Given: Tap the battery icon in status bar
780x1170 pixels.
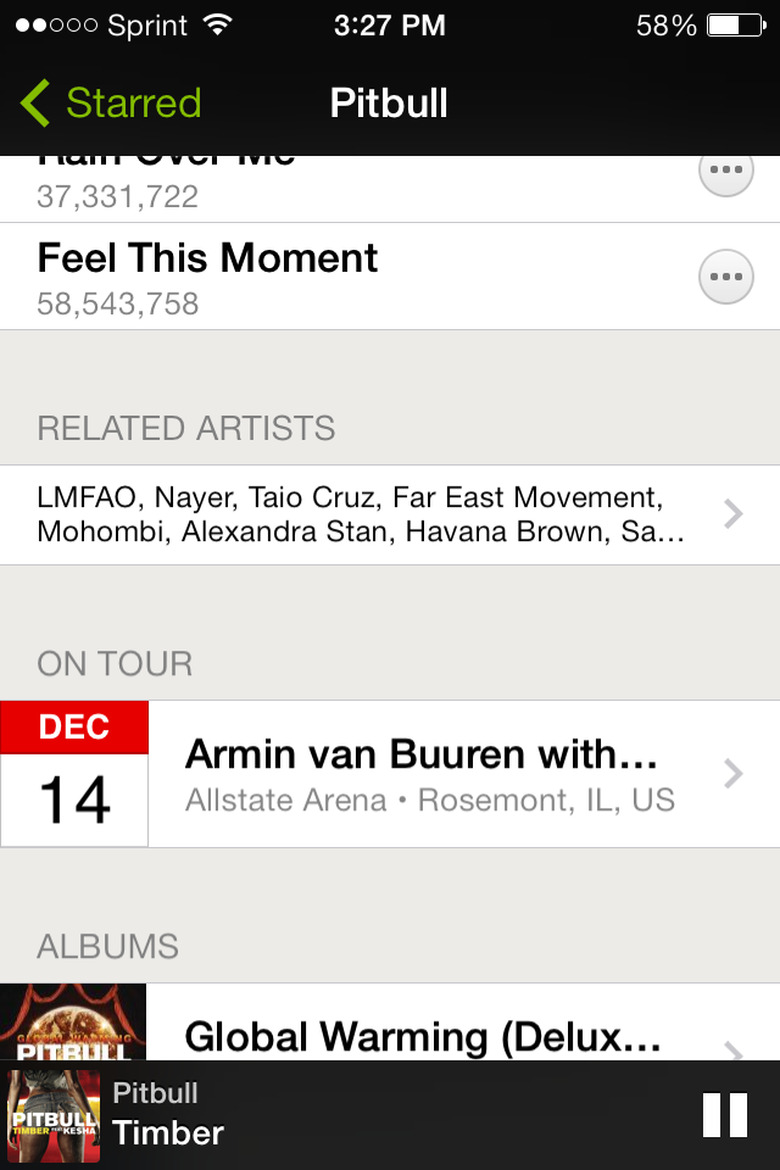Looking at the screenshot, I should tap(735, 26).
